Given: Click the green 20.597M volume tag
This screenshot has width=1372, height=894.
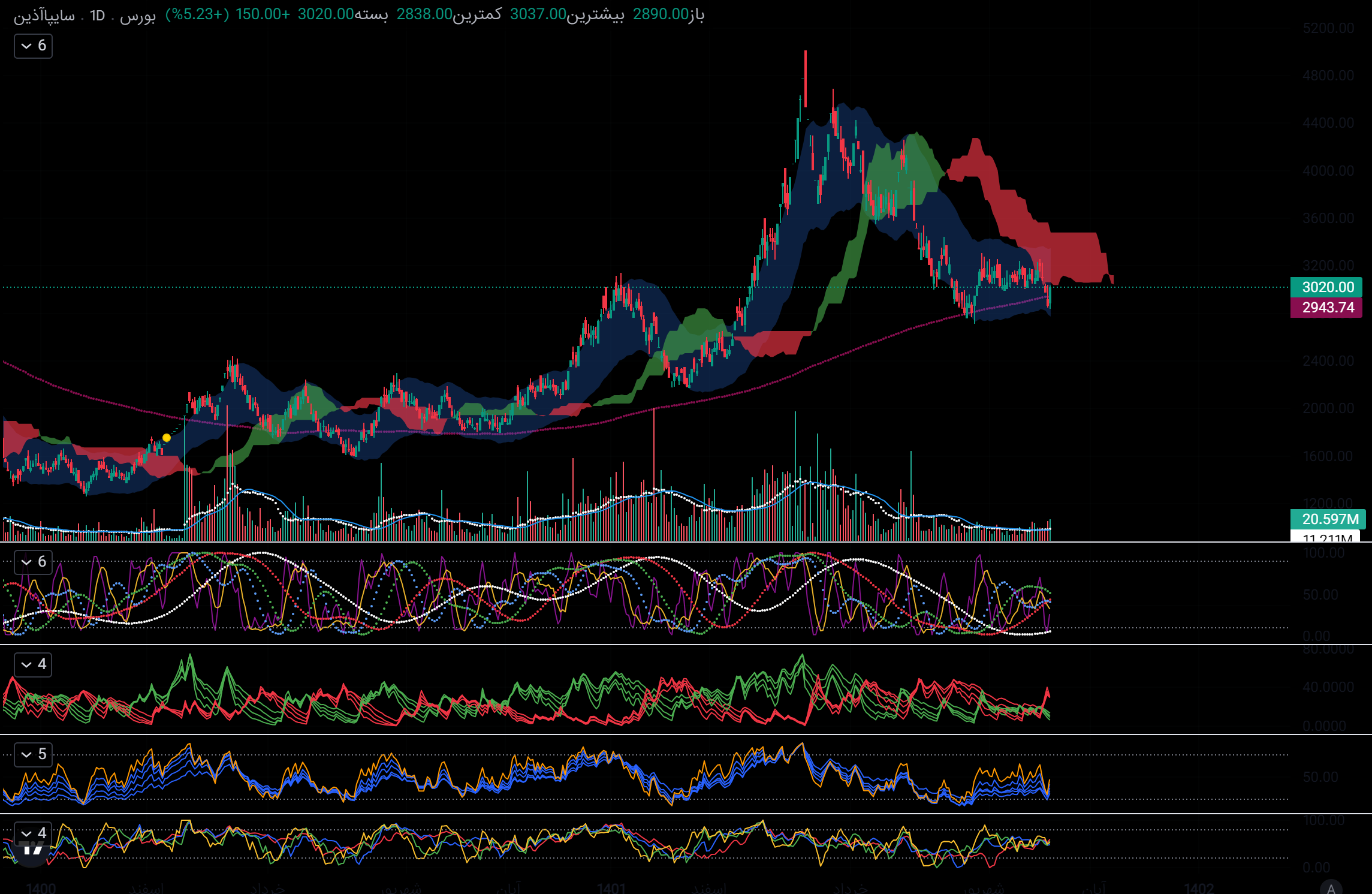Looking at the screenshot, I should click(x=1328, y=519).
